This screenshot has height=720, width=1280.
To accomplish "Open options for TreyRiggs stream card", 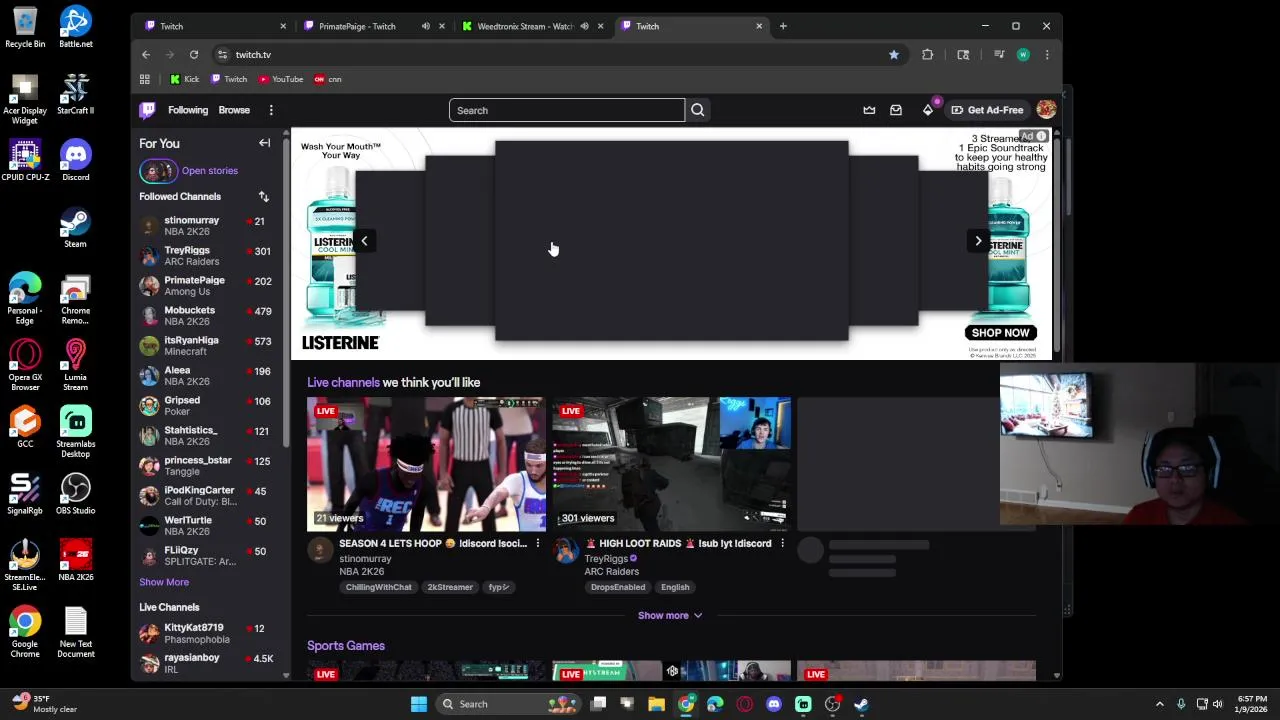I will (782, 543).
